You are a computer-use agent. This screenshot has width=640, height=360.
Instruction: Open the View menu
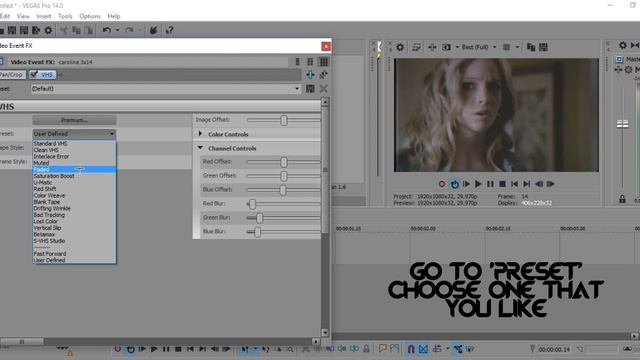pyautogui.click(x=23, y=16)
